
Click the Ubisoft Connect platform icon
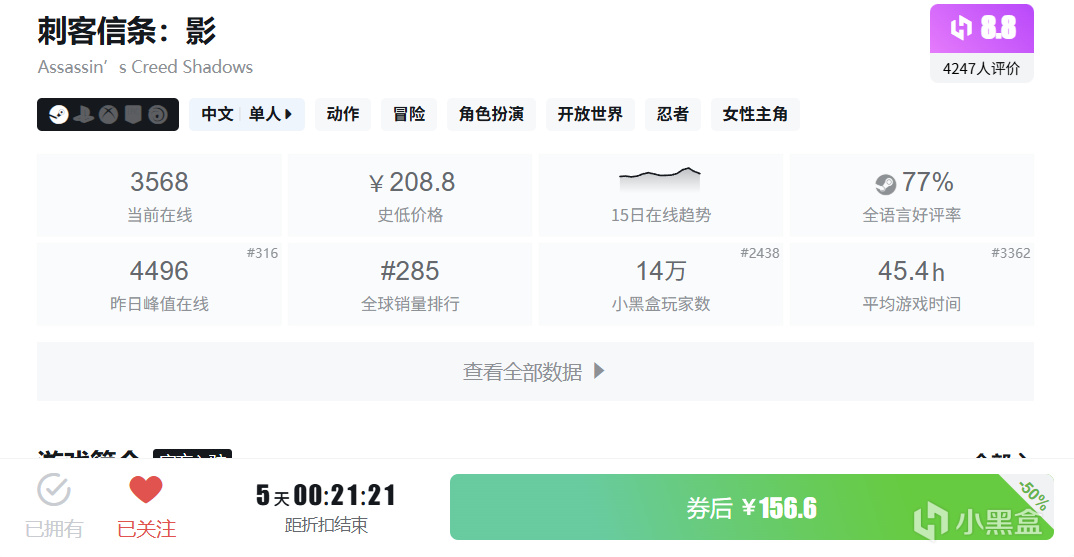coord(158,114)
